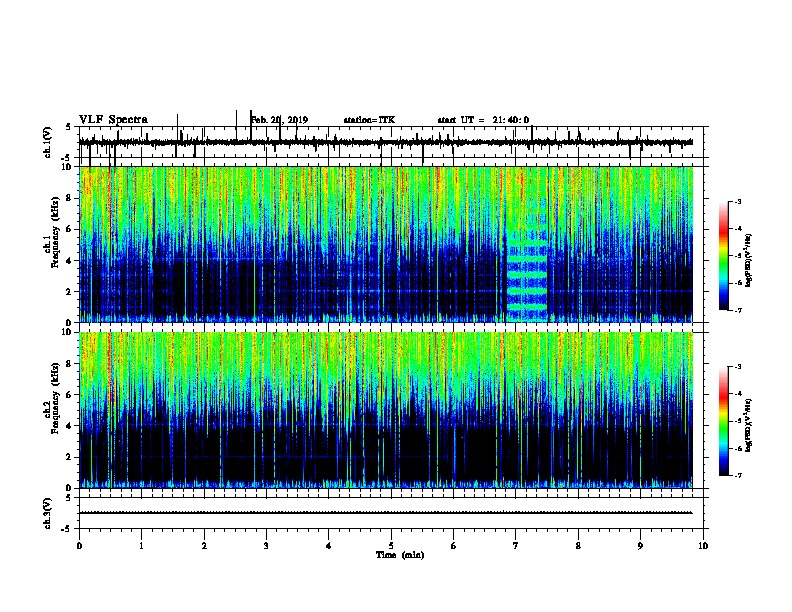This screenshot has height=612, width=792.
Task: Click time tick label "5" on the x-axis
Action: click(391, 546)
